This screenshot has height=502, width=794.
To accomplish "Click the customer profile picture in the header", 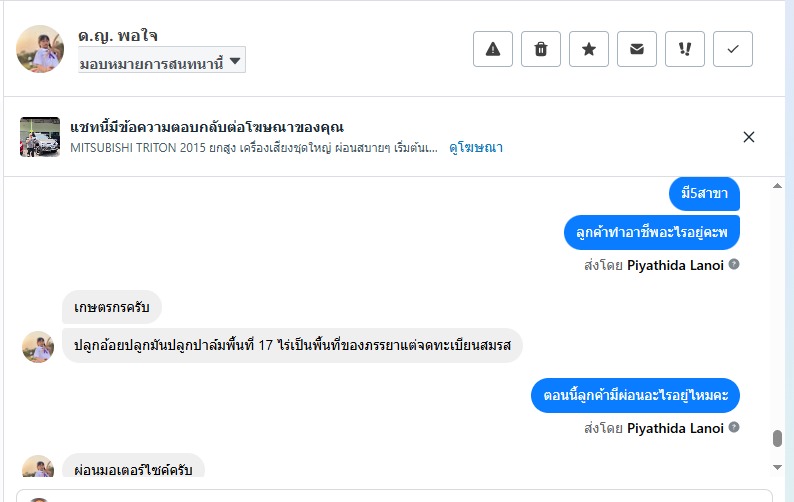I will click(40, 49).
